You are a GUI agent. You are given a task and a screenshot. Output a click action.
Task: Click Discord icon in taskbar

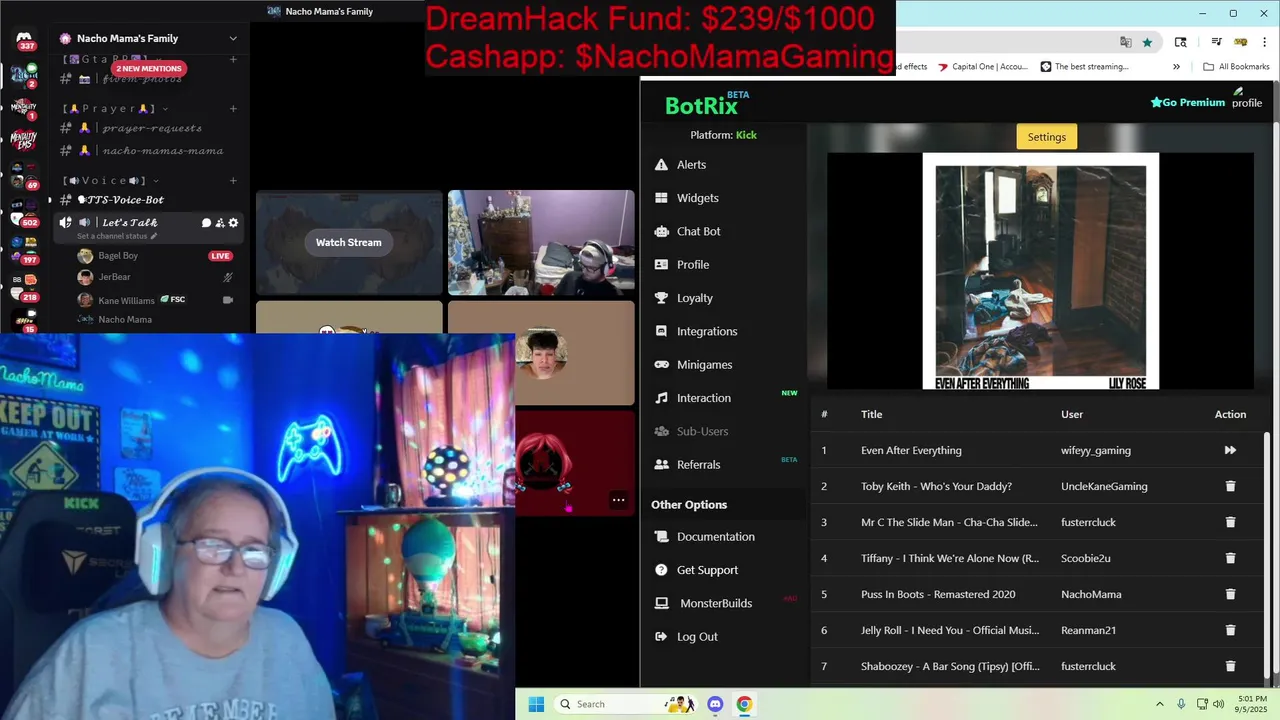click(715, 704)
